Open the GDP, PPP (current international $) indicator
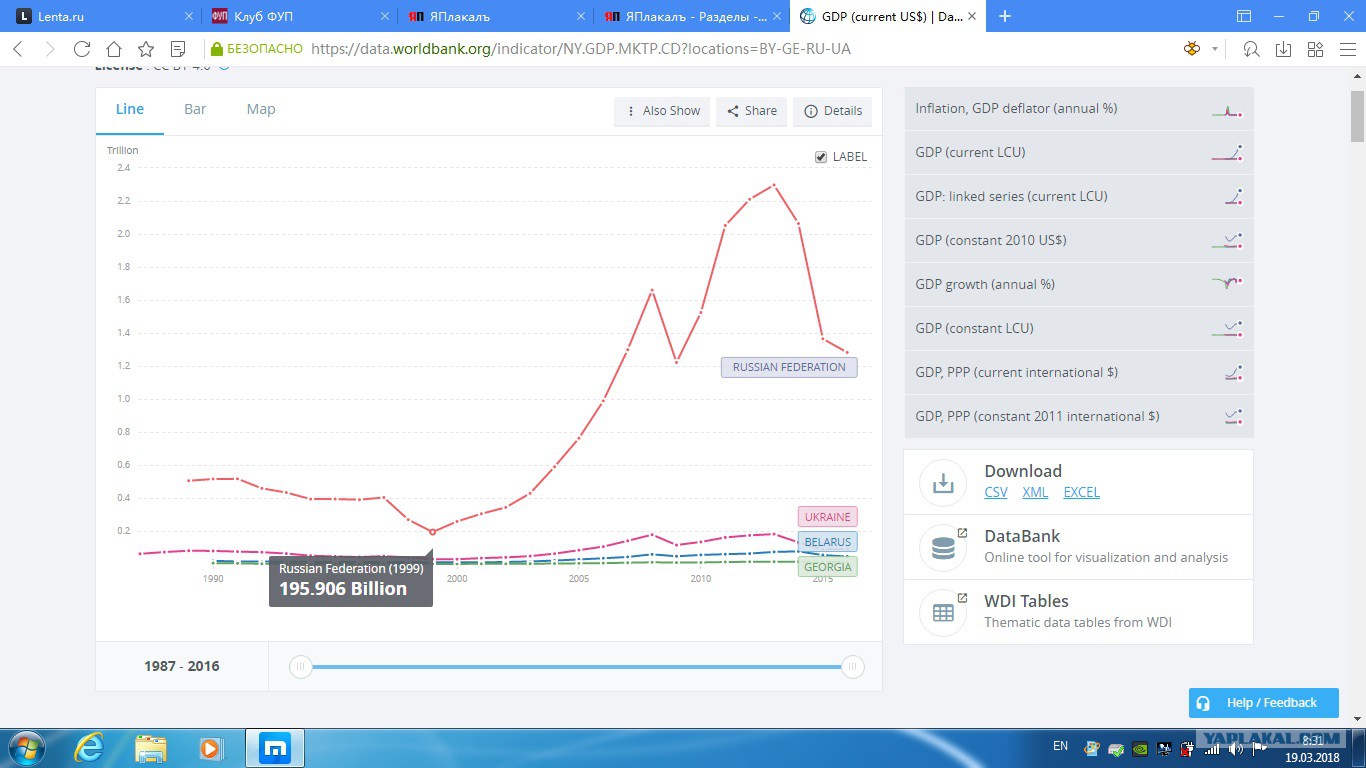 pos(1079,373)
